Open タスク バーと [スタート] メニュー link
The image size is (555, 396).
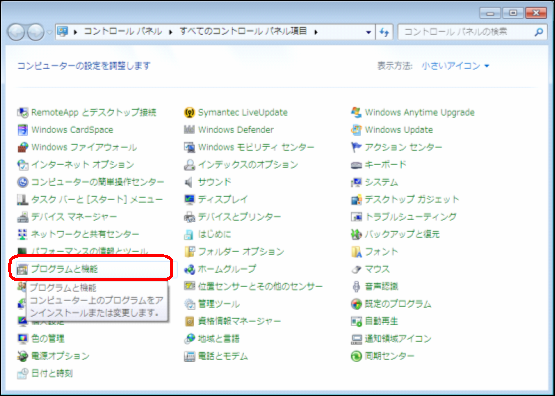pyautogui.click(x=97, y=200)
